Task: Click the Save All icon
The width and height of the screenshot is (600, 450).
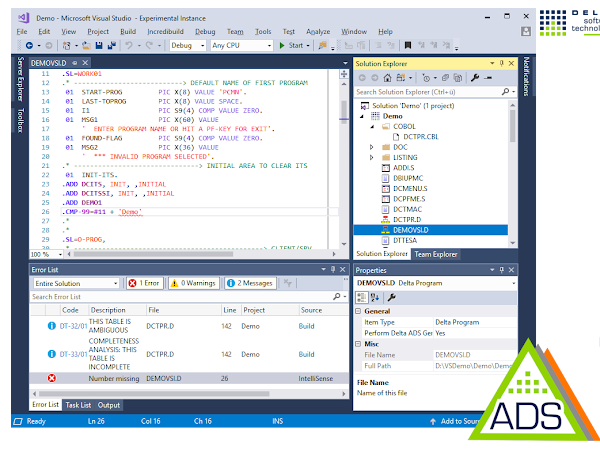Action: [x=112, y=46]
